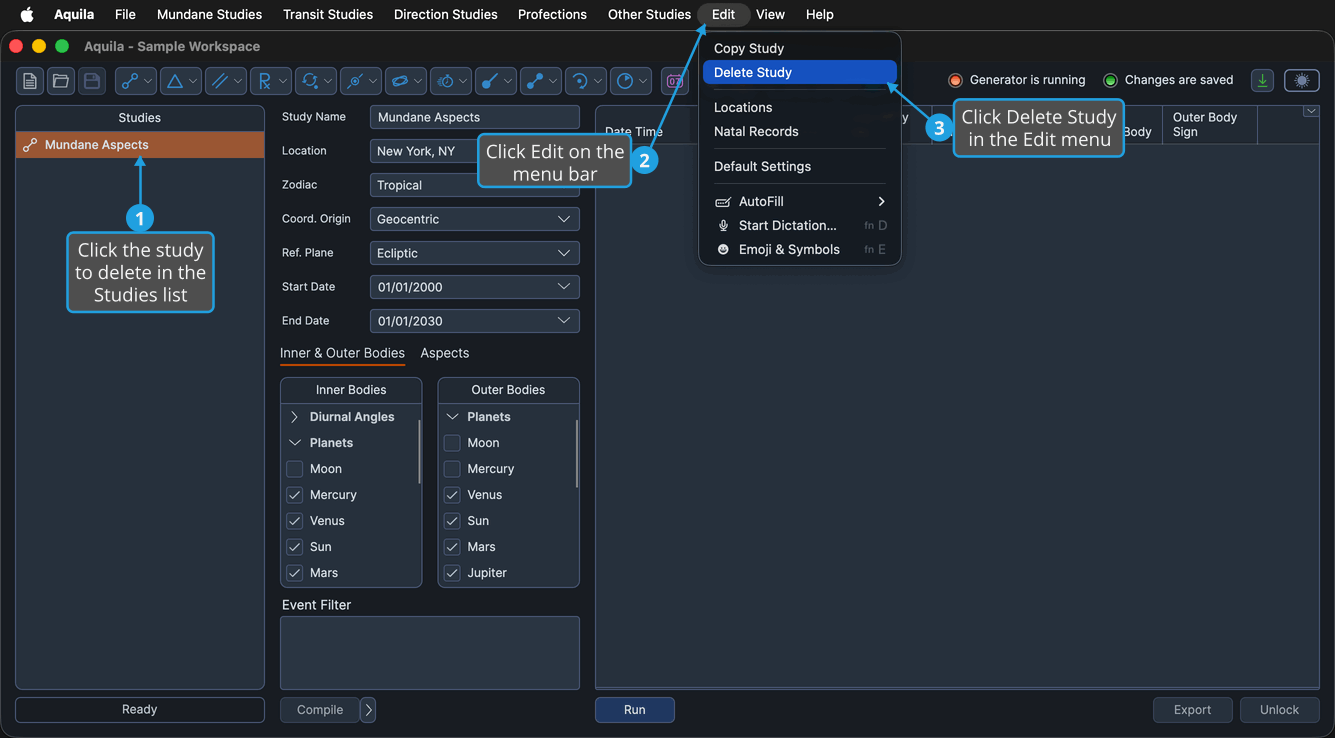Image resolution: width=1335 pixels, height=738 pixels.
Task: Open Natal Records from Edit menu
Action: tap(800, 131)
